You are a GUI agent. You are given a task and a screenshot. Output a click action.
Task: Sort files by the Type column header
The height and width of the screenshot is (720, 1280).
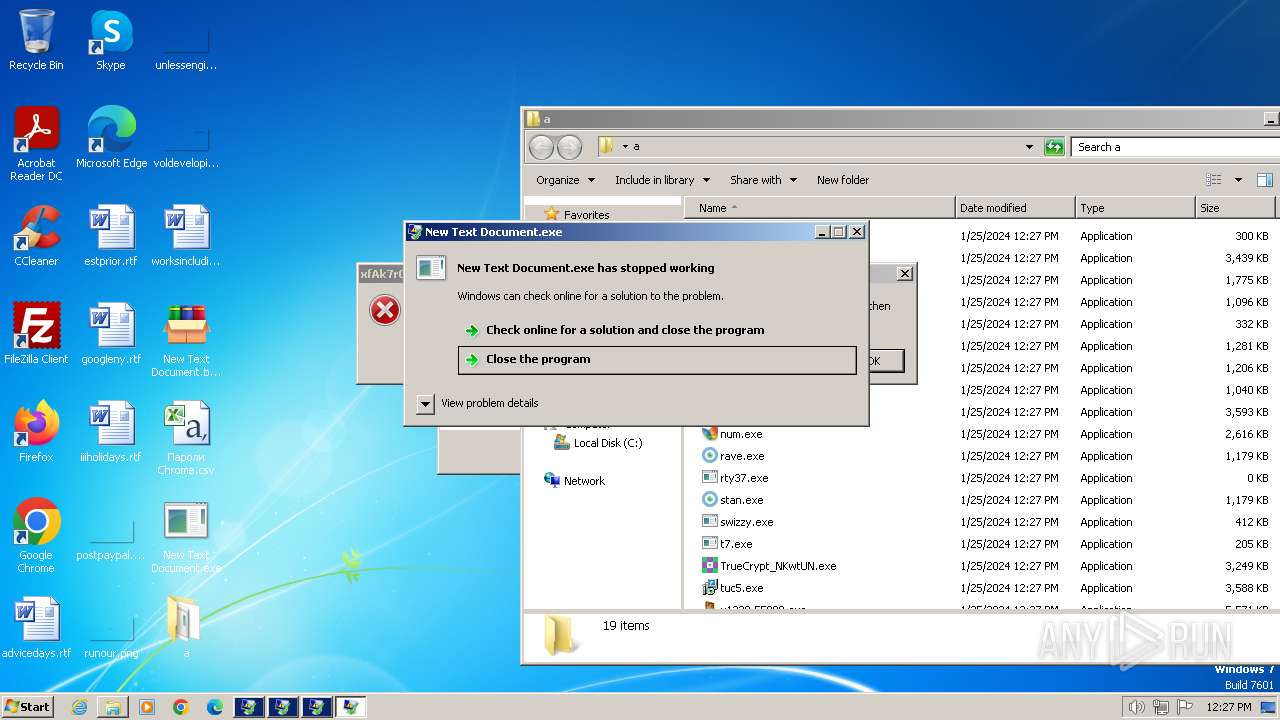(x=1136, y=208)
